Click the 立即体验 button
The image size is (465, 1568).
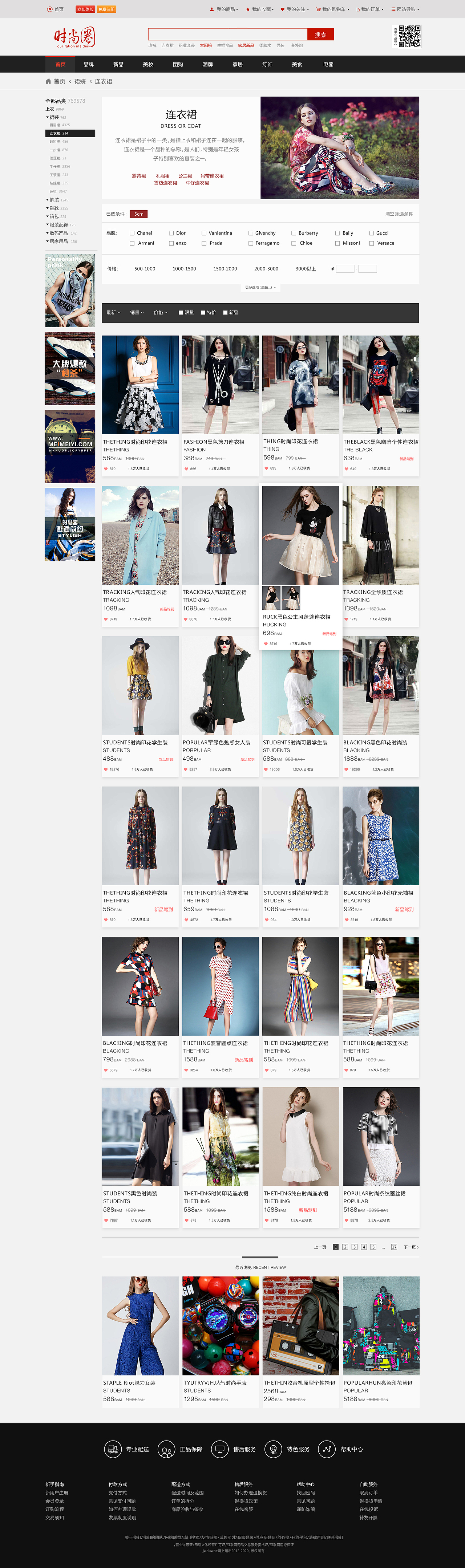coord(85,9)
